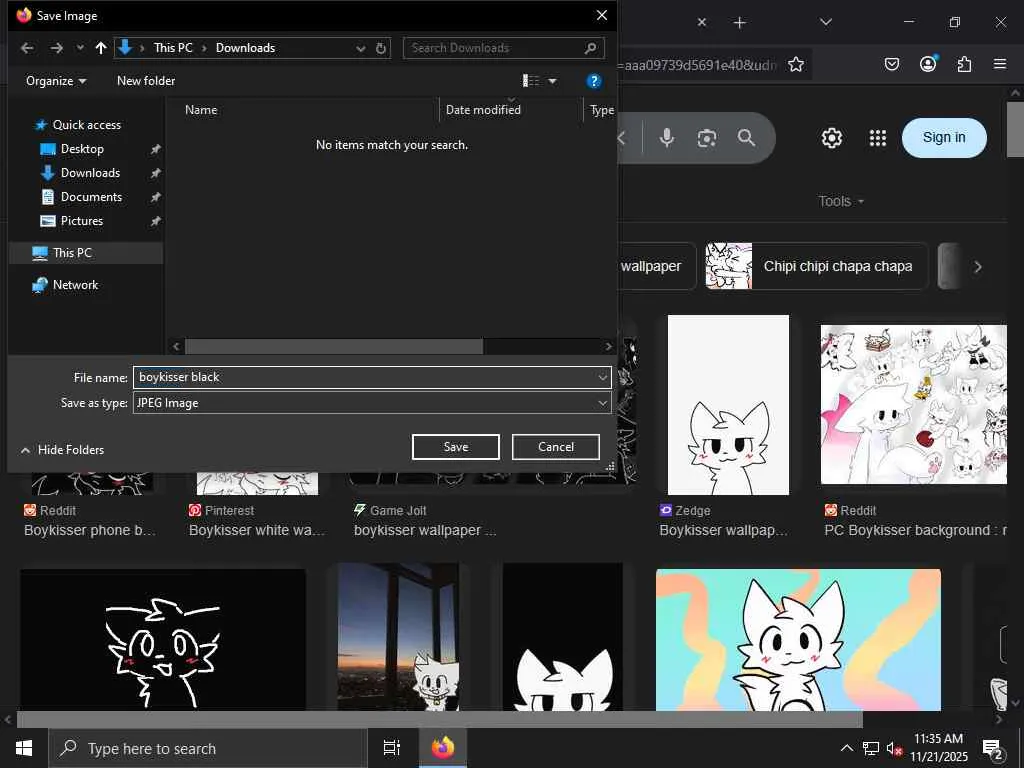Select Network in navigation pane
This screenshot has width=1024, height=768.
click(x=75, y=285)
